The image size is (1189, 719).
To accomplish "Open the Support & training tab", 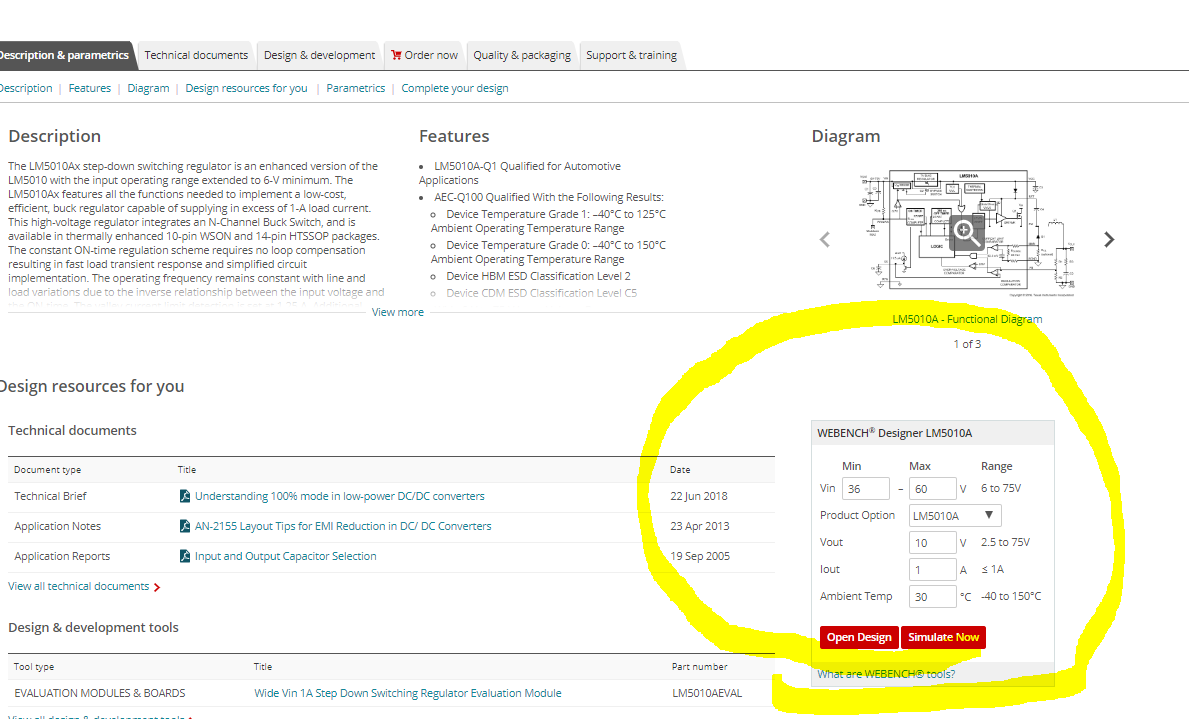I will click(631, 55).
